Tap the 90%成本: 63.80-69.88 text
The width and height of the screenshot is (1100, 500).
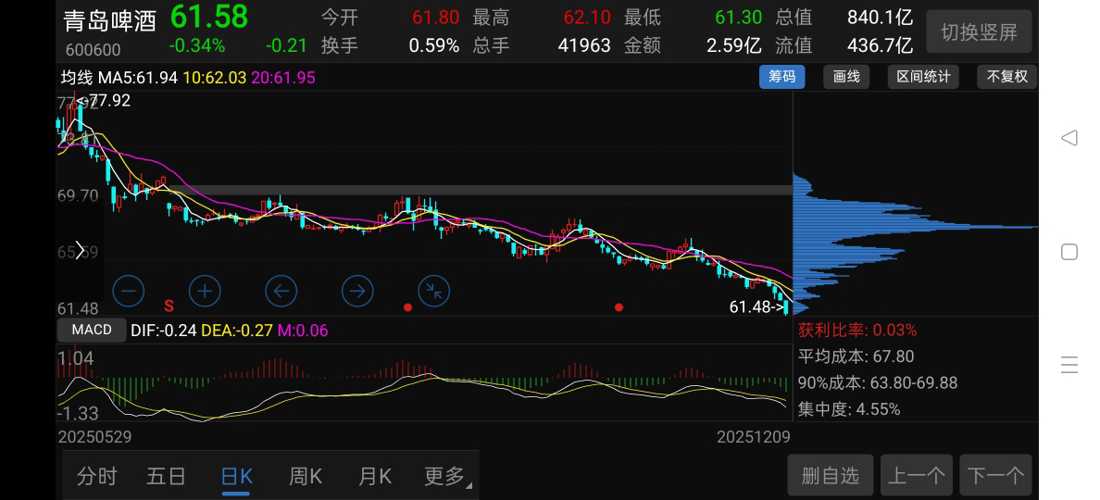tap(878, 383)
